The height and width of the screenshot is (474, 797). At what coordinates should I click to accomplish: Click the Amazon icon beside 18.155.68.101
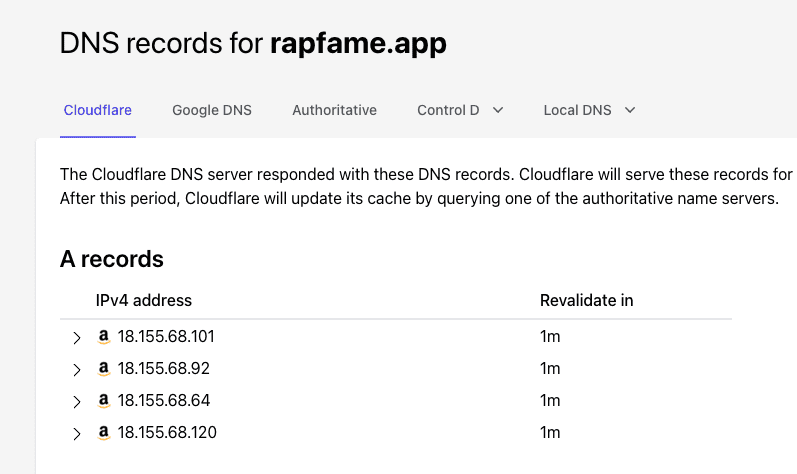(x=104, y=337)
